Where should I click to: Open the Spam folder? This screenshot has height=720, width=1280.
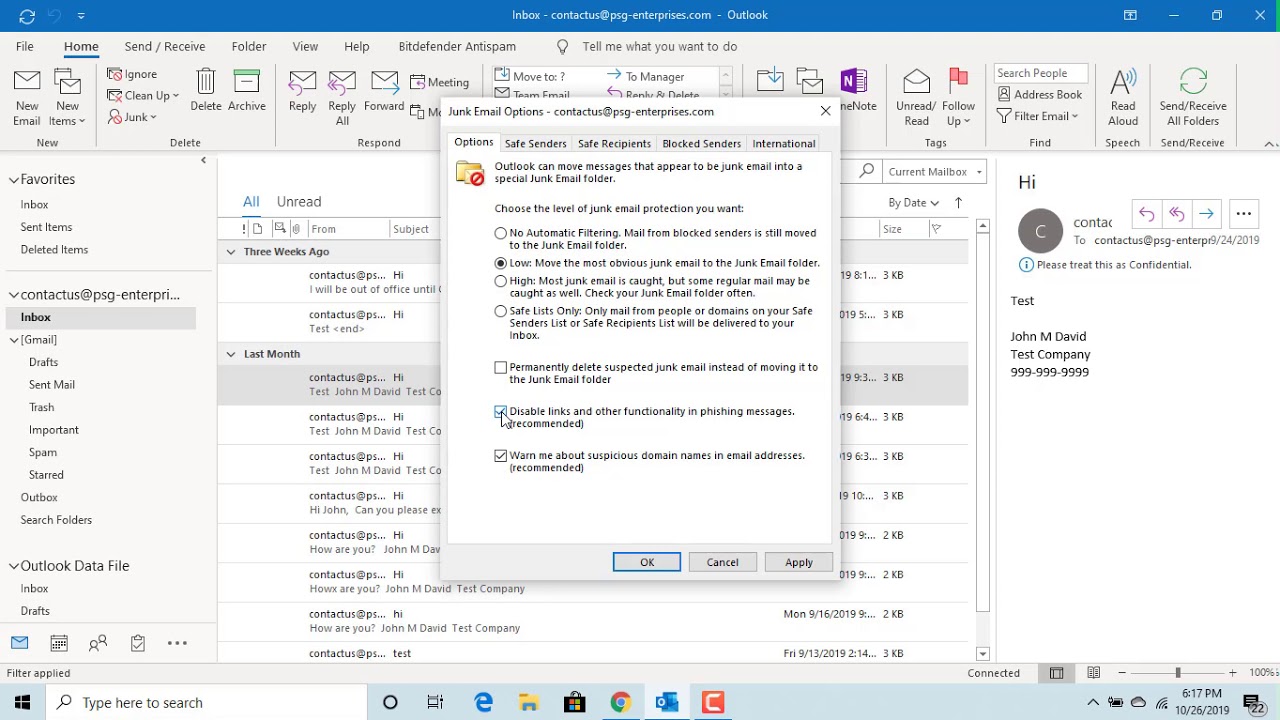tap(43, 452)
